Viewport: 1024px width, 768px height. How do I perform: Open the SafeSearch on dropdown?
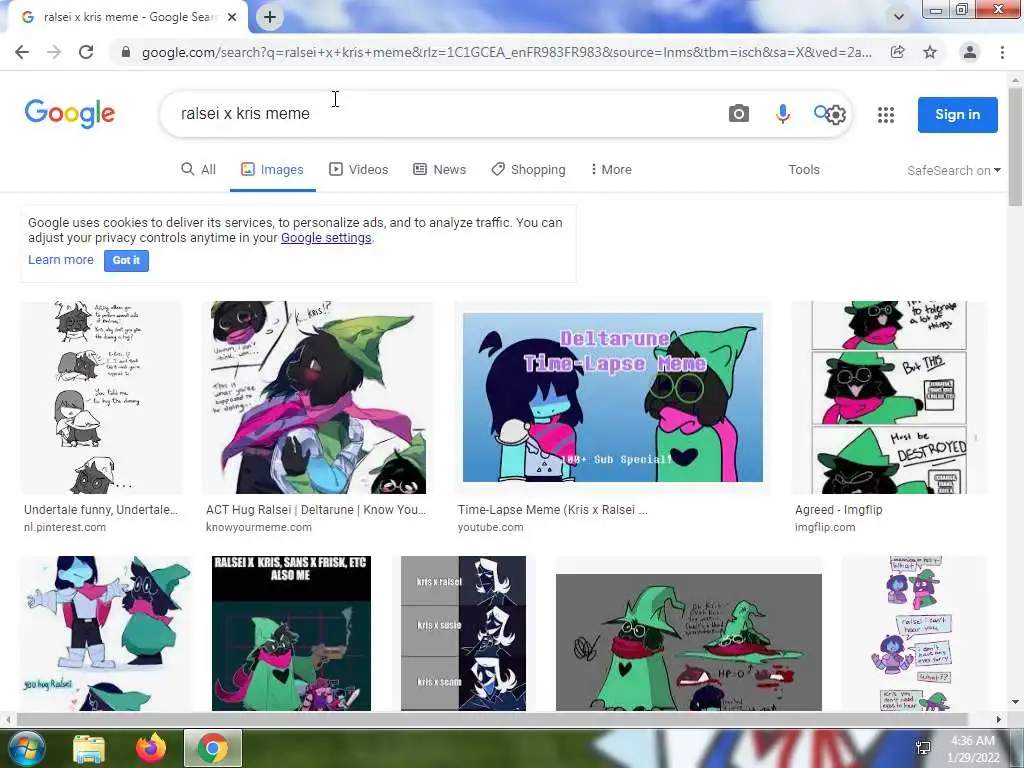[953, 170]
